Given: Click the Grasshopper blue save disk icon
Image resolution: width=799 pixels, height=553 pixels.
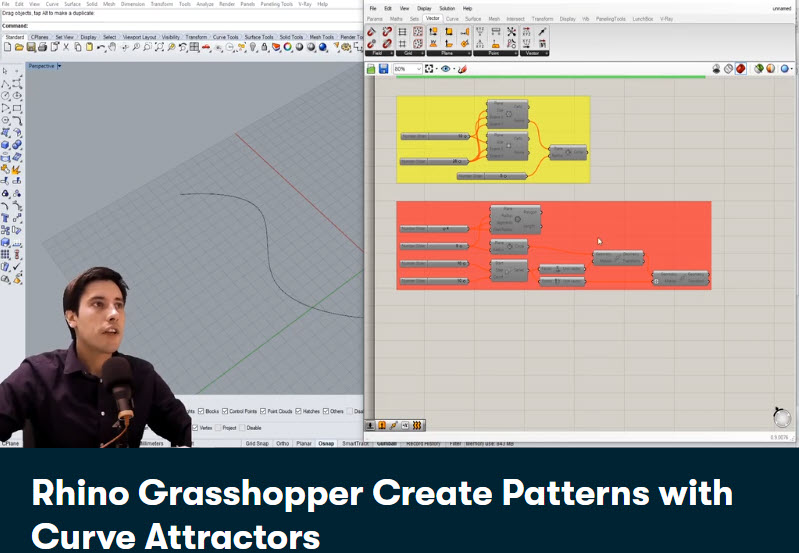Looking at the screenshot, I should [x=383, y=69].
